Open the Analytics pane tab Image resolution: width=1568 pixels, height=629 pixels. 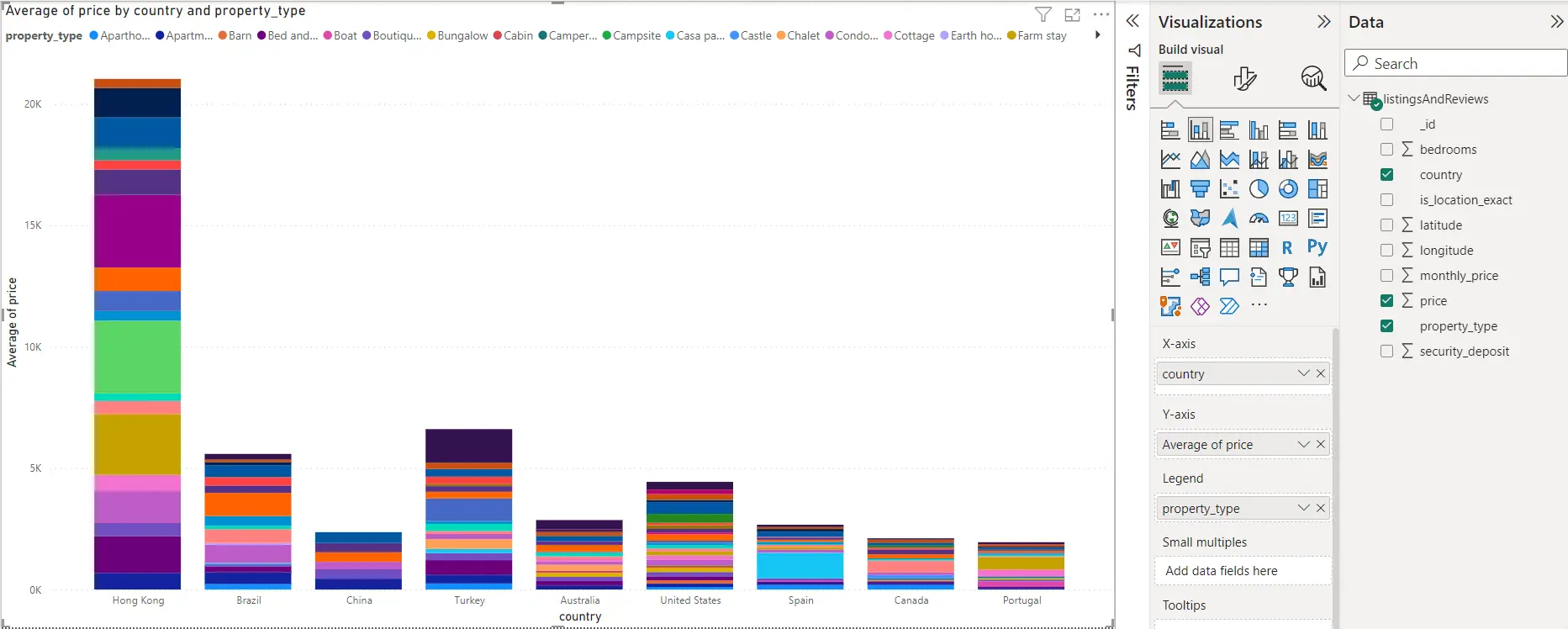[1313, 79]
